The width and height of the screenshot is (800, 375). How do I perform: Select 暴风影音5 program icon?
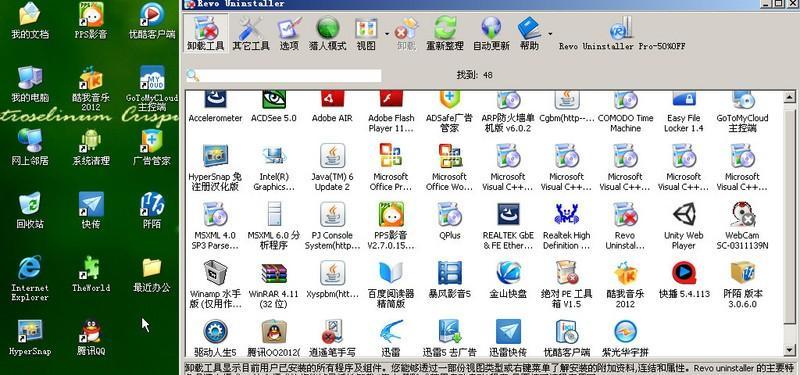click(449, 279)
